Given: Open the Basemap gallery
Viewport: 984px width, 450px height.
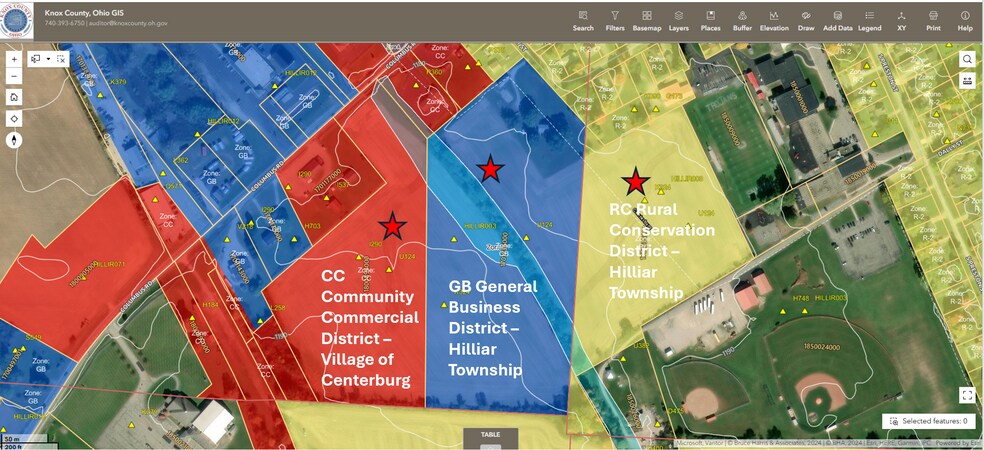Looking at the screenshot, I should click(x=646, y=21).
